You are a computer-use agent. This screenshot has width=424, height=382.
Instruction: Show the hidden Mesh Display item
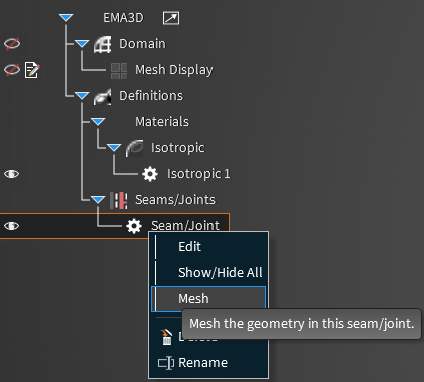(12, 70)
